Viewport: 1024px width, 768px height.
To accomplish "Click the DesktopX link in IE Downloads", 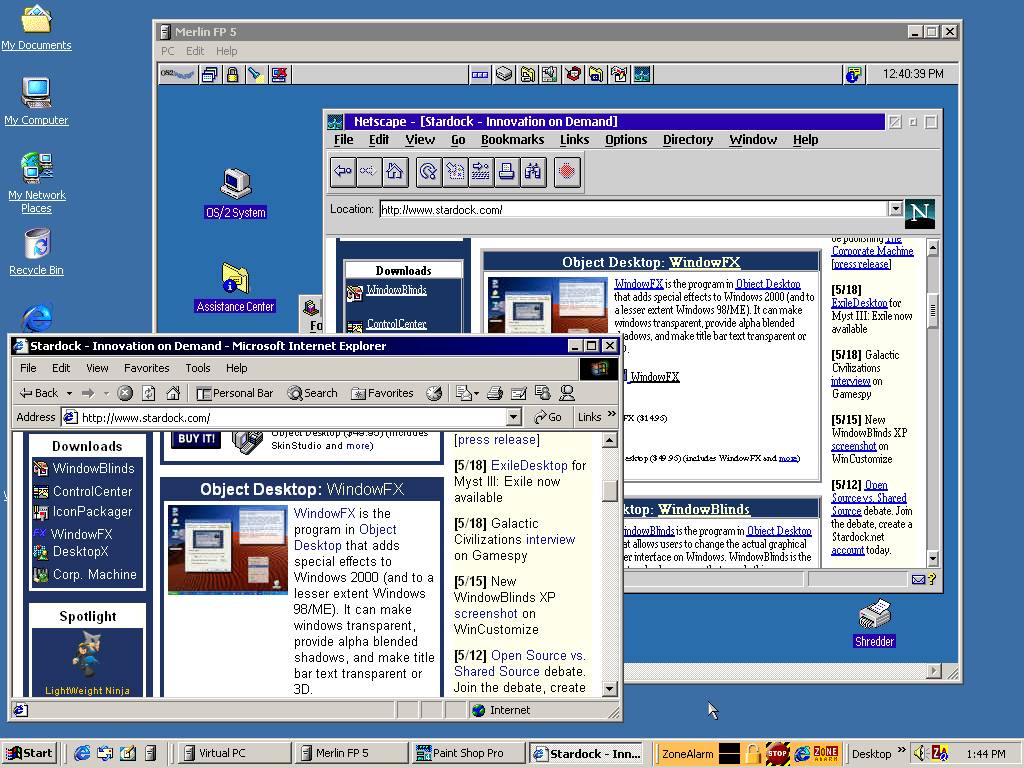I will 80,551.
